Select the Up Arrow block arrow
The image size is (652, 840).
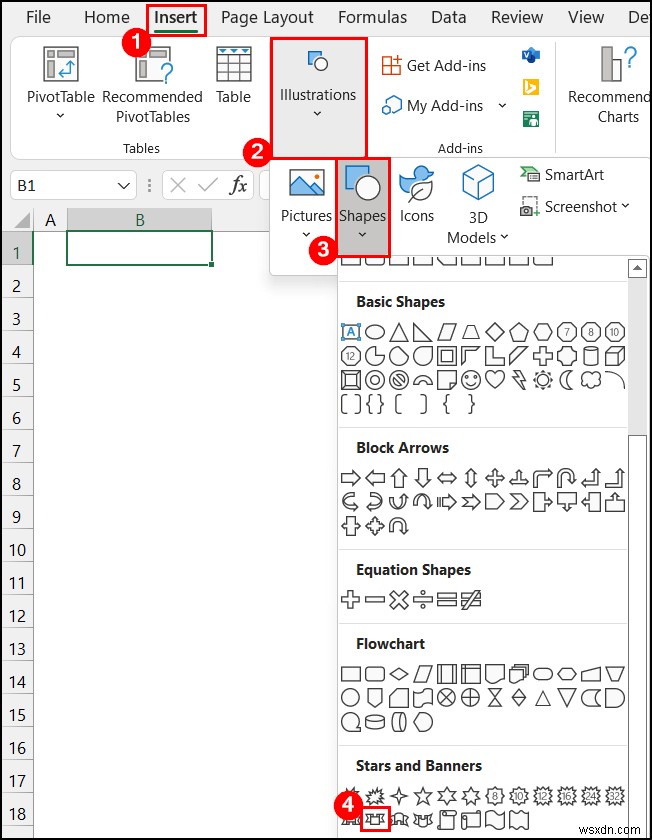[x=399, y=478]
